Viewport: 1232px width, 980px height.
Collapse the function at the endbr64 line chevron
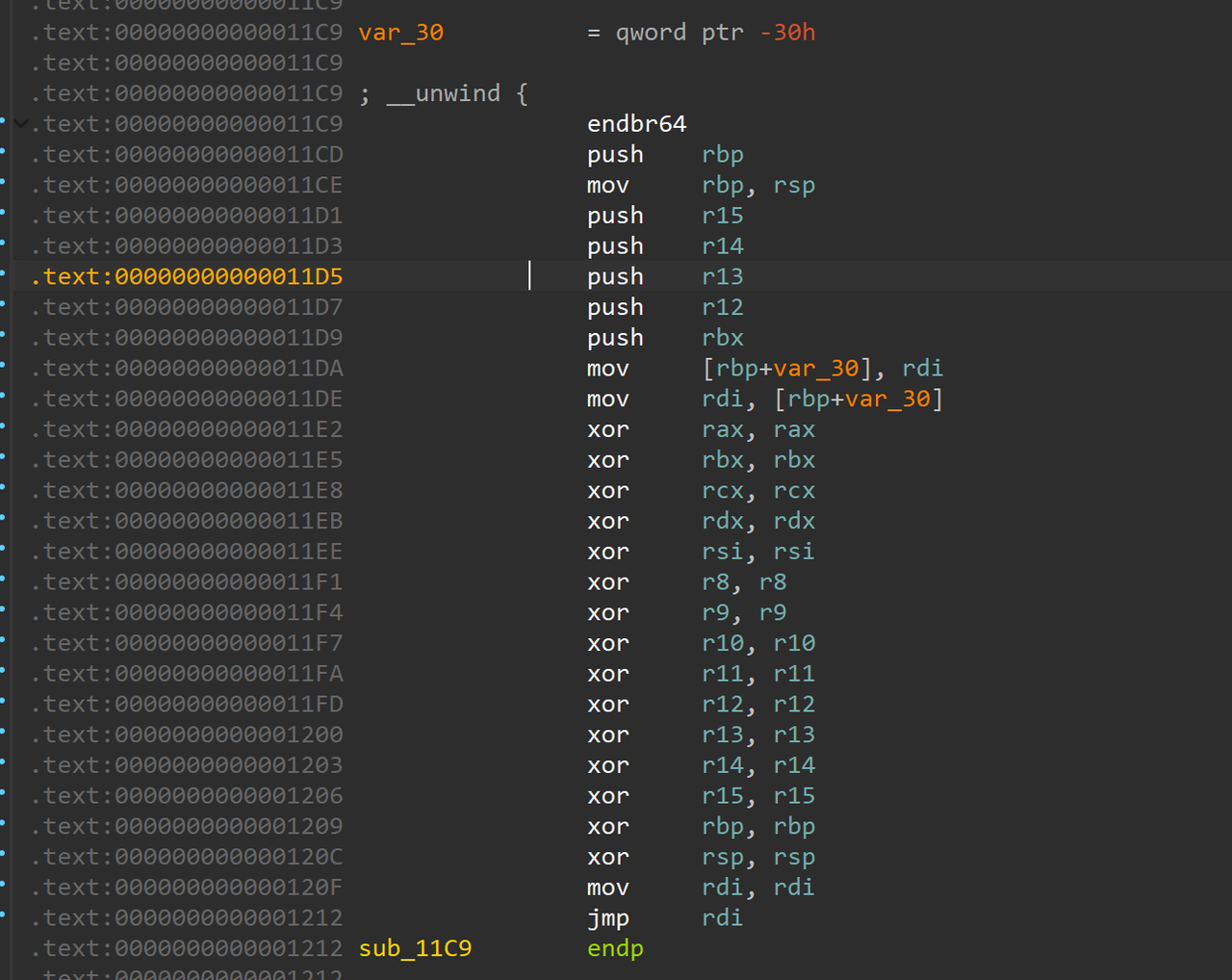20,123
